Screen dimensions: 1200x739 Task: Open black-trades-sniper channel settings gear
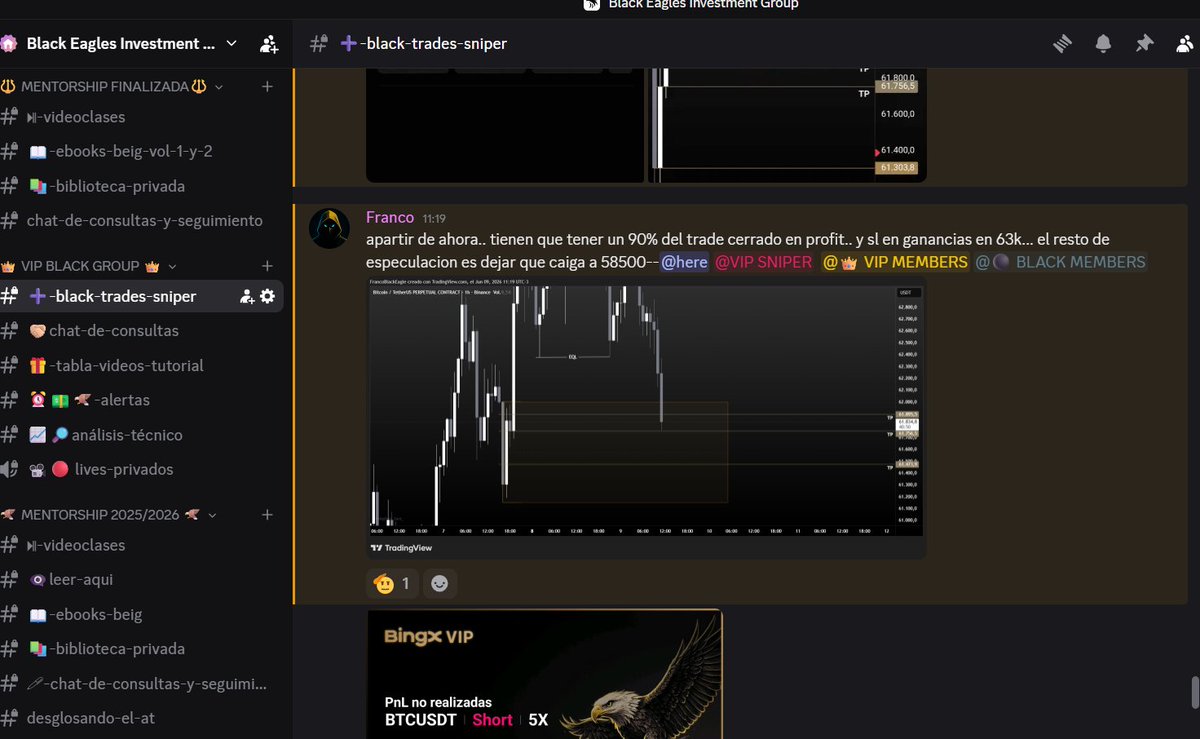point(267,296)
